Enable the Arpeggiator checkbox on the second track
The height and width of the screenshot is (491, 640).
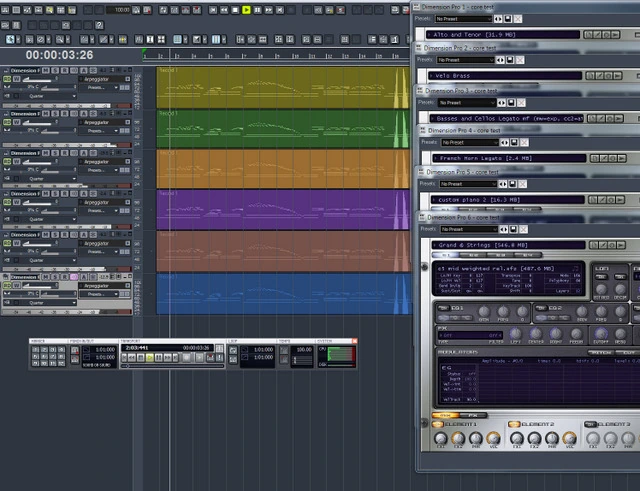pos(81,122)
